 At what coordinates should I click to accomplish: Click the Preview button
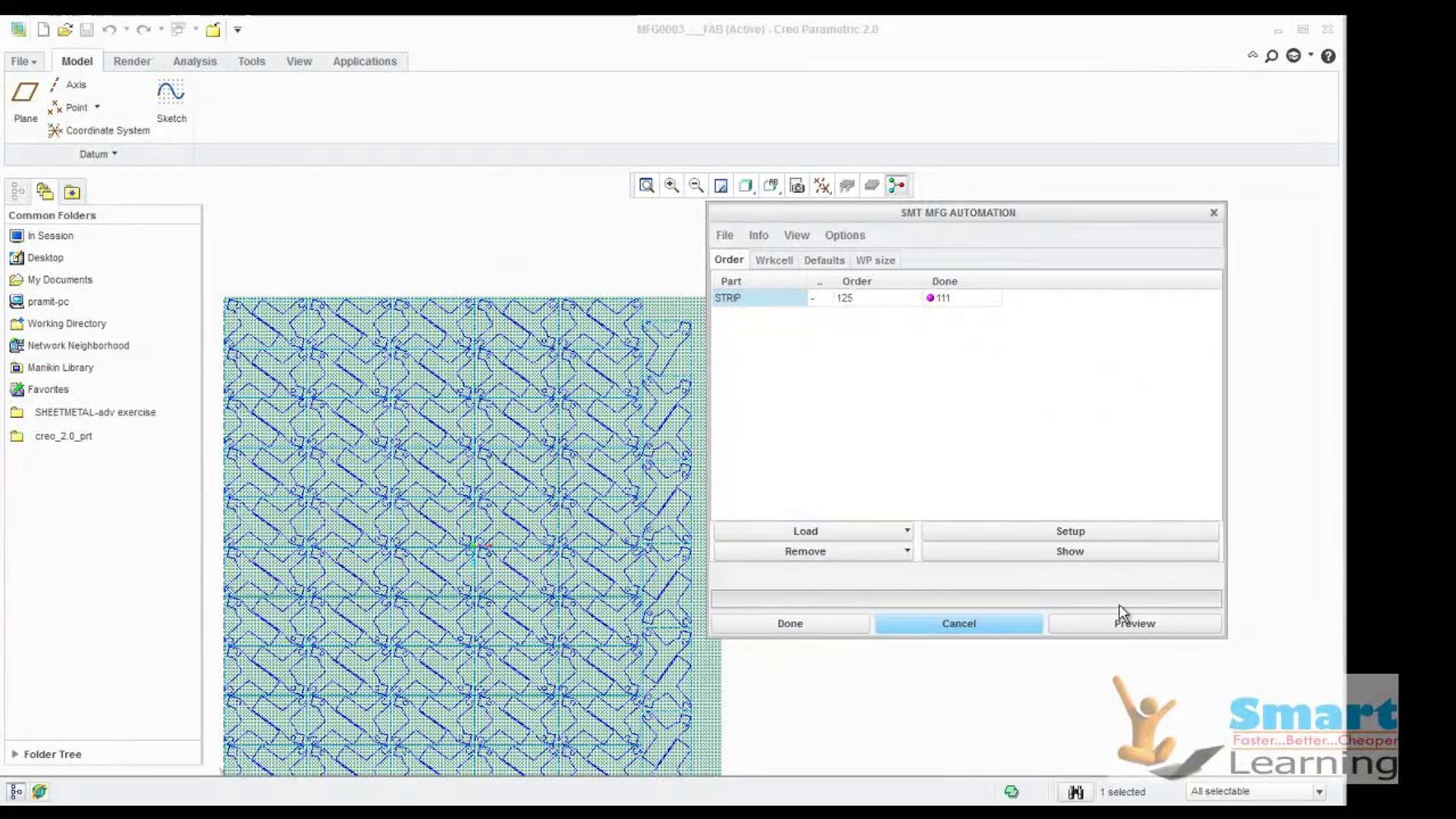(1134, 623)
